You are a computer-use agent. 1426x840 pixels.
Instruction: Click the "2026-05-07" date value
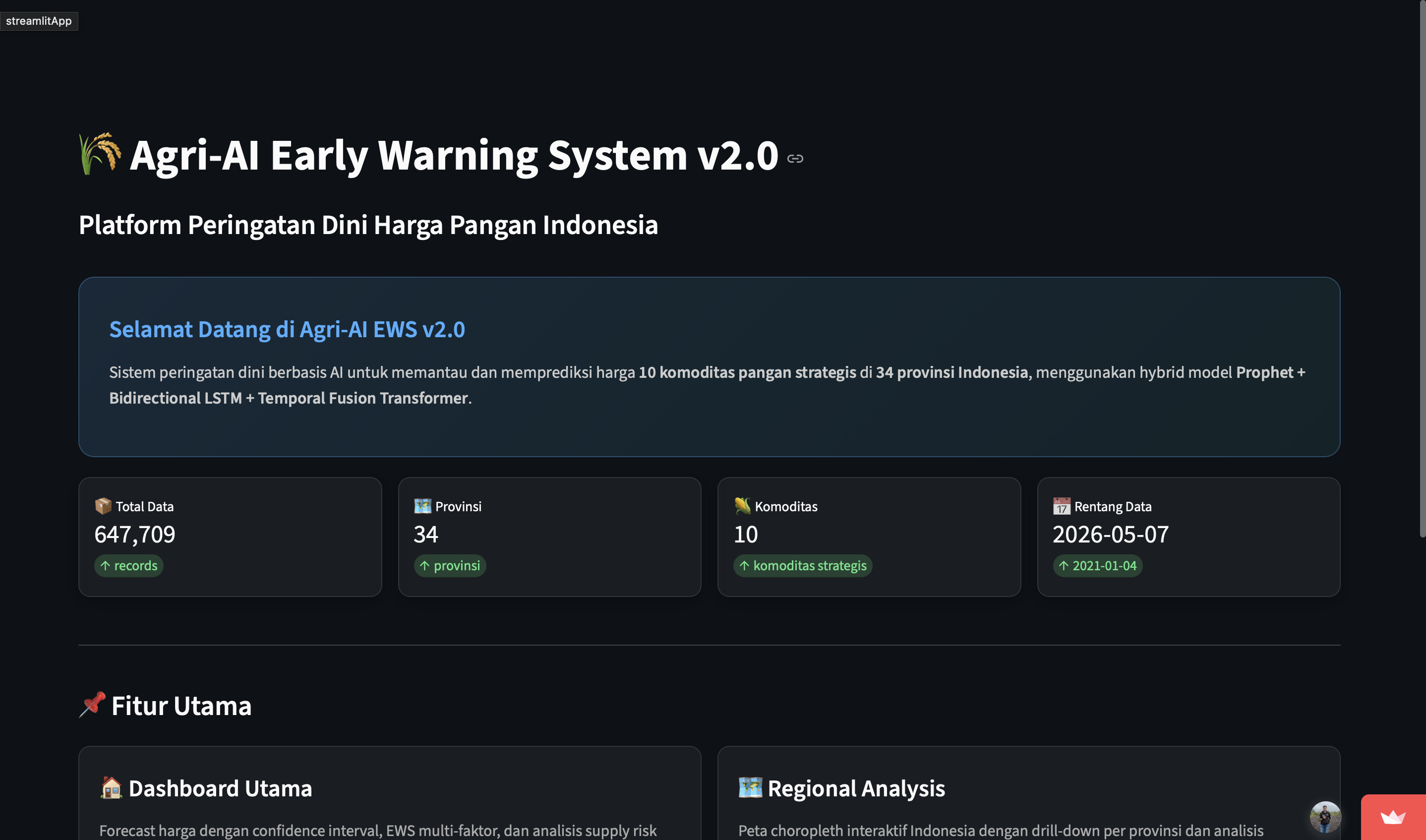(1111, 535)
